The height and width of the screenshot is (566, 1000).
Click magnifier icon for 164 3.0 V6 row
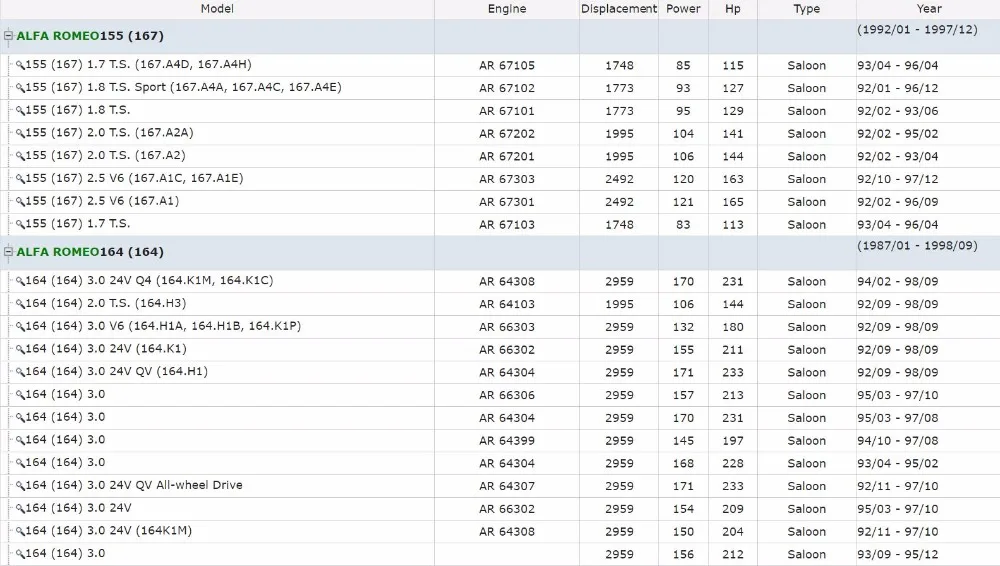20,327
